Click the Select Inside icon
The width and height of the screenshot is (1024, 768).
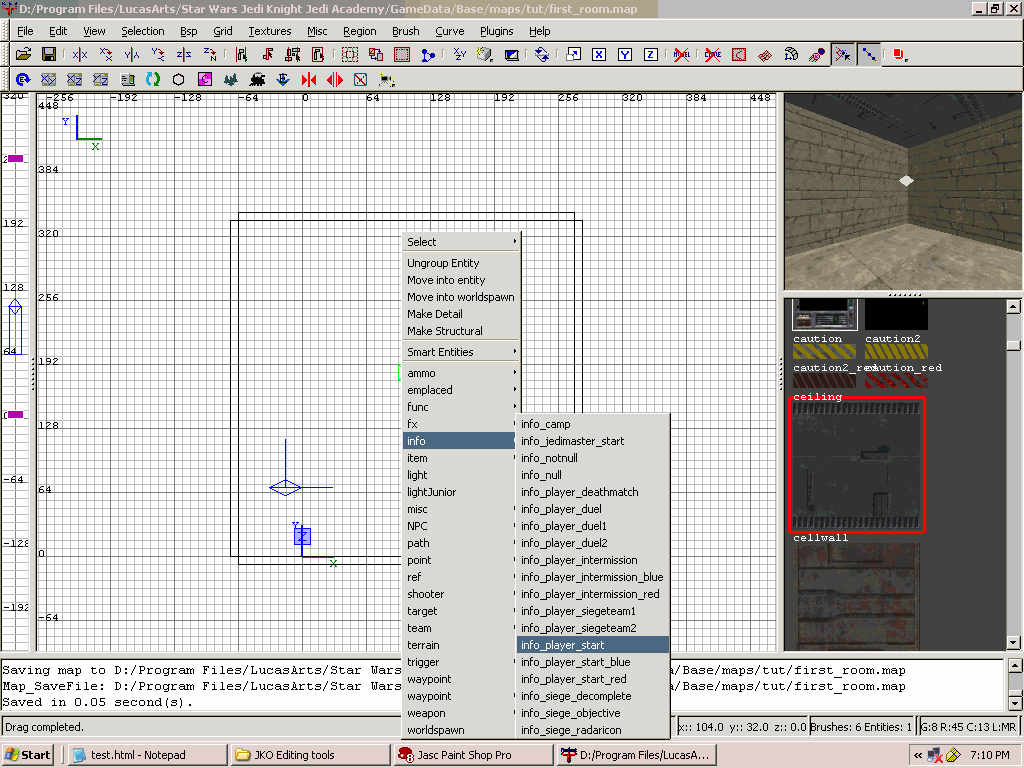tap(318, 55)
